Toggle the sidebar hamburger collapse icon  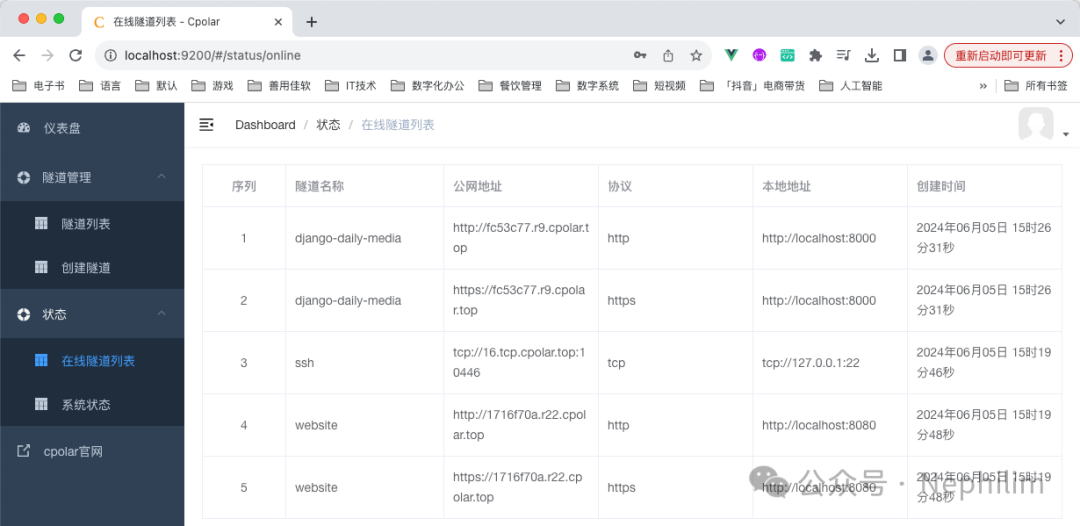(206, 125)
